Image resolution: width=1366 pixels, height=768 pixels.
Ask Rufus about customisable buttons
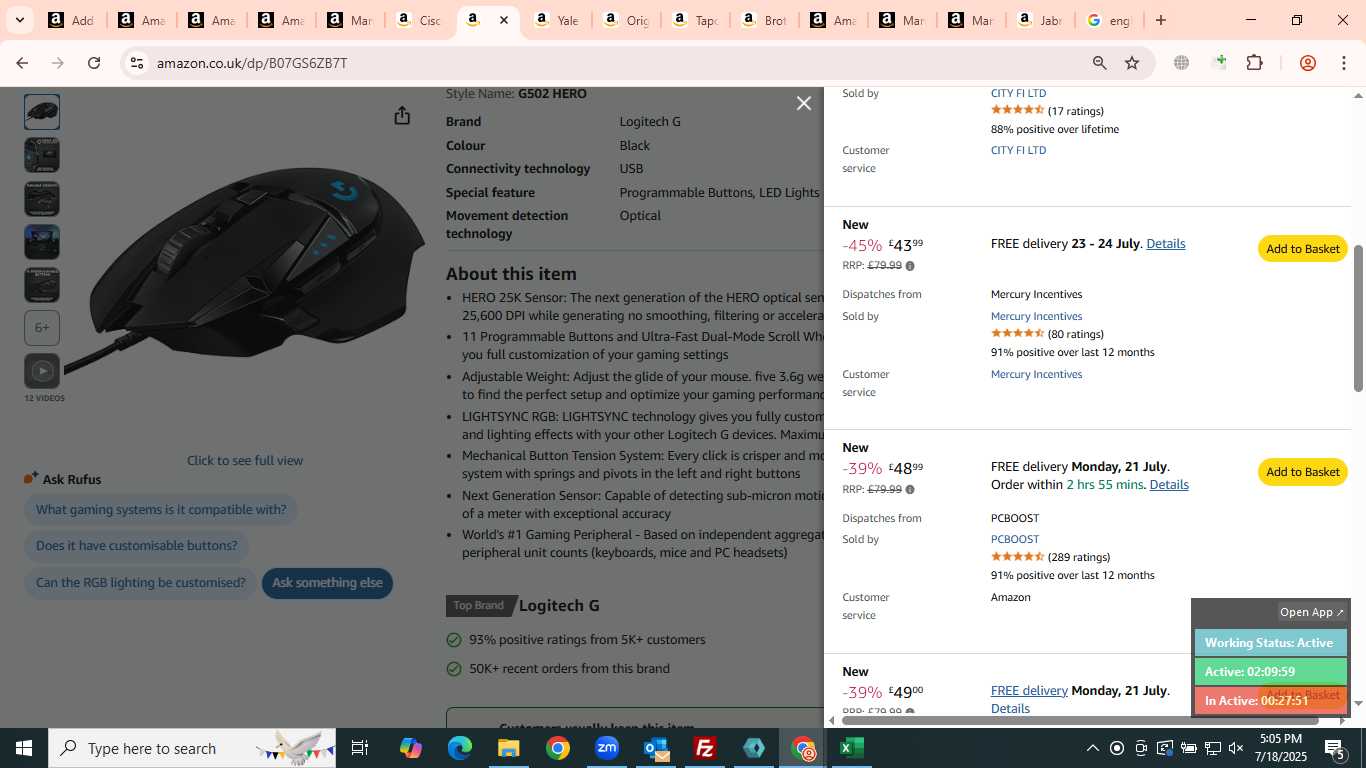tap(137, 546)
